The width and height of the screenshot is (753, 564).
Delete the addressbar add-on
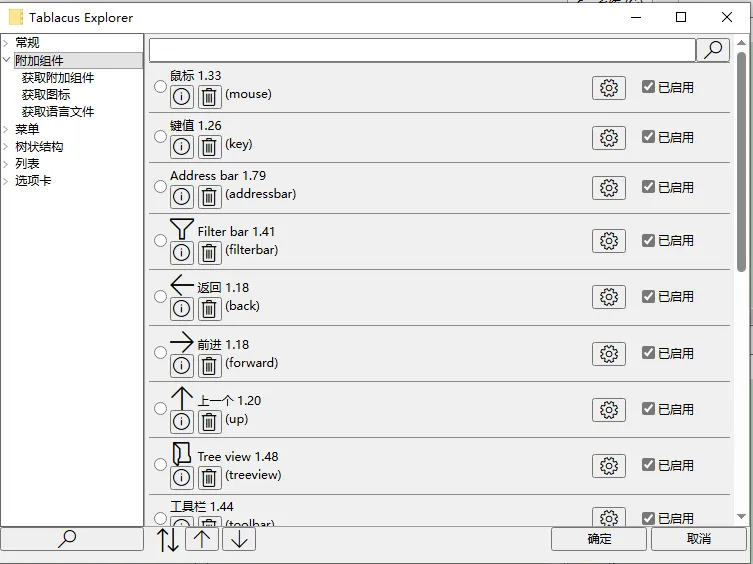[209, 196]
